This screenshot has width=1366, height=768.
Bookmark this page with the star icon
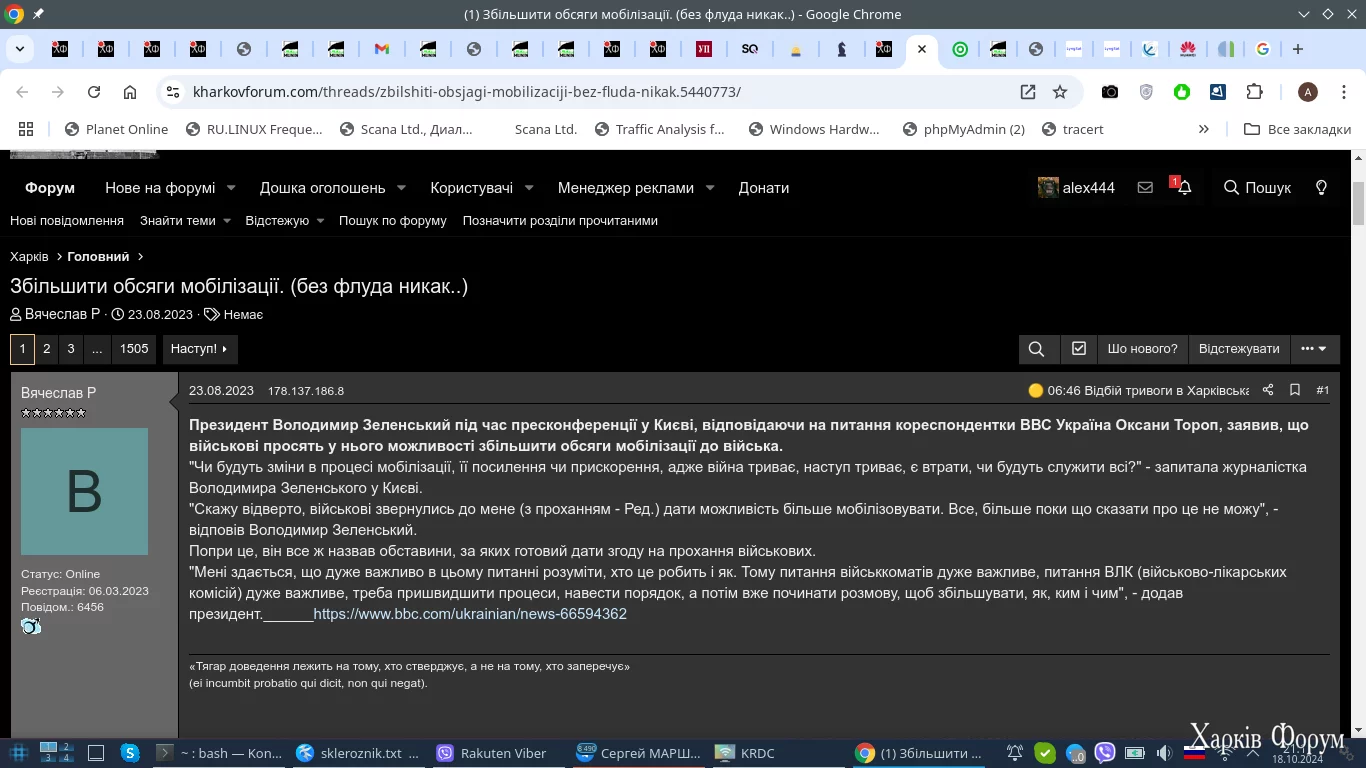(x=1060, y=92)
